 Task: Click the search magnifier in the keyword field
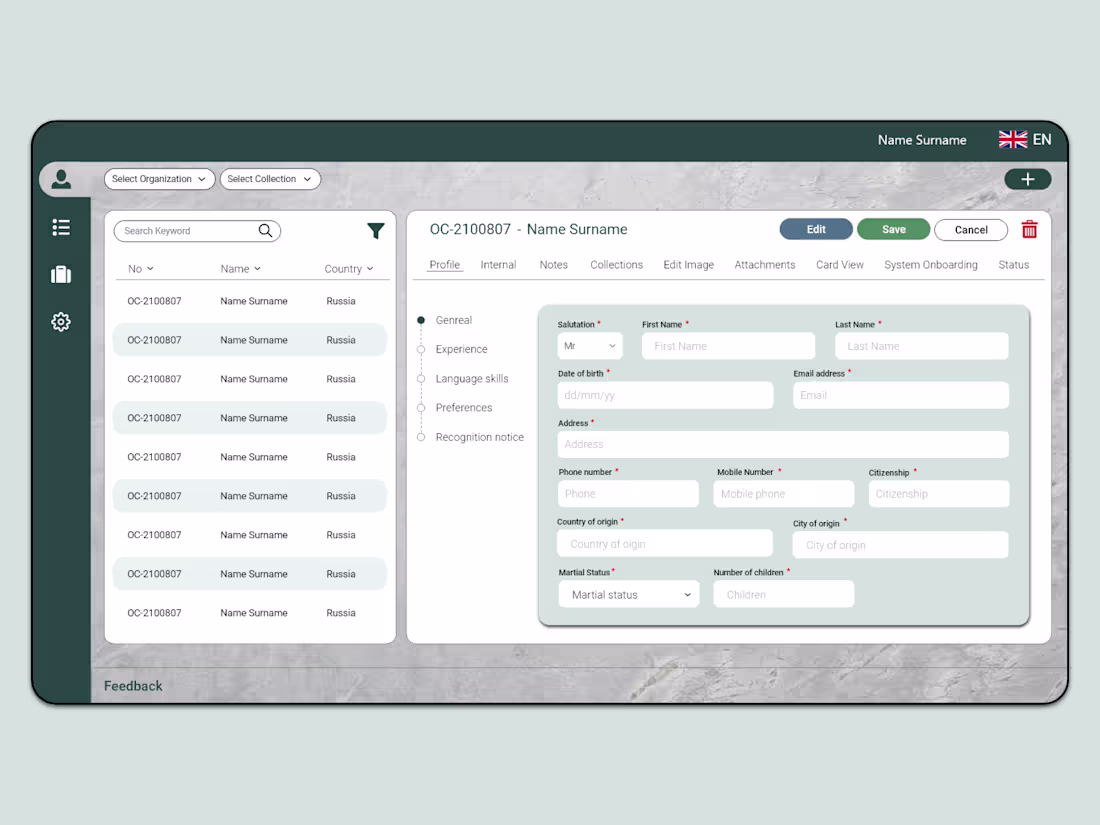pyautogui.click(x=265, y=231)
